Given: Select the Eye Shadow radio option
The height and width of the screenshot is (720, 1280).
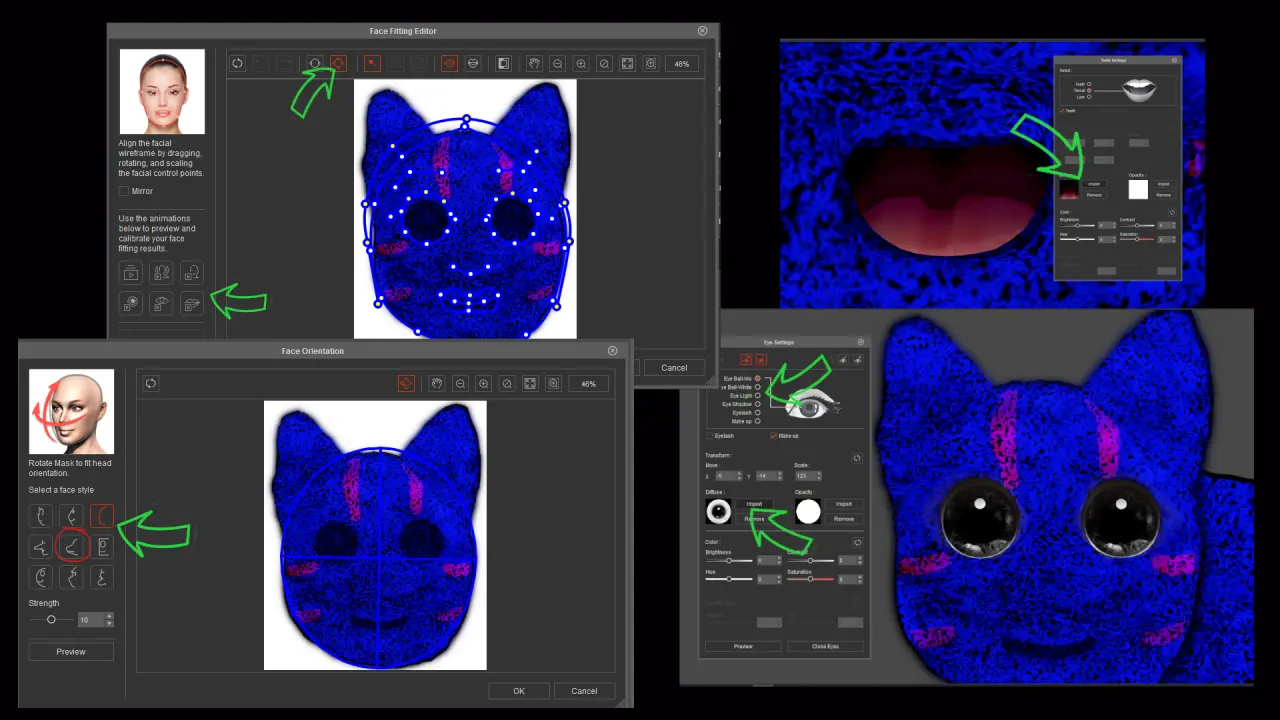Looking at the screenshot, I should [758, 404].
